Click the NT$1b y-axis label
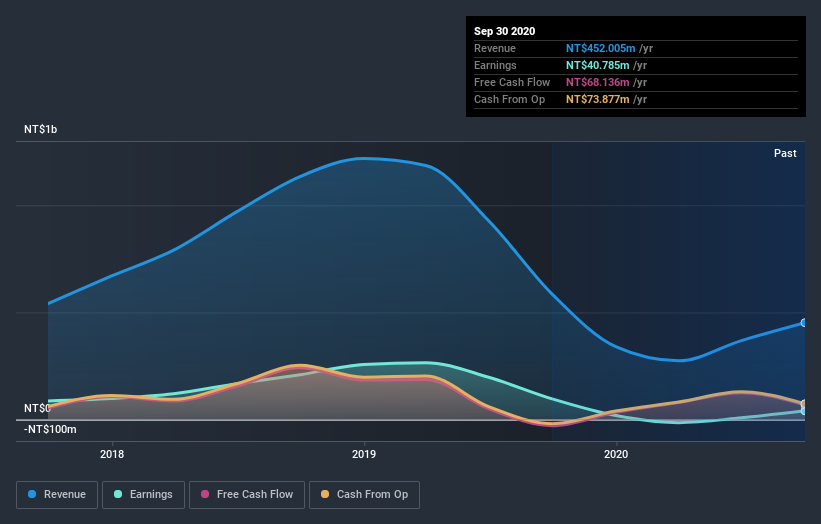Image resolution: width=821 pixels, height=524 pixels. point(40,129)
